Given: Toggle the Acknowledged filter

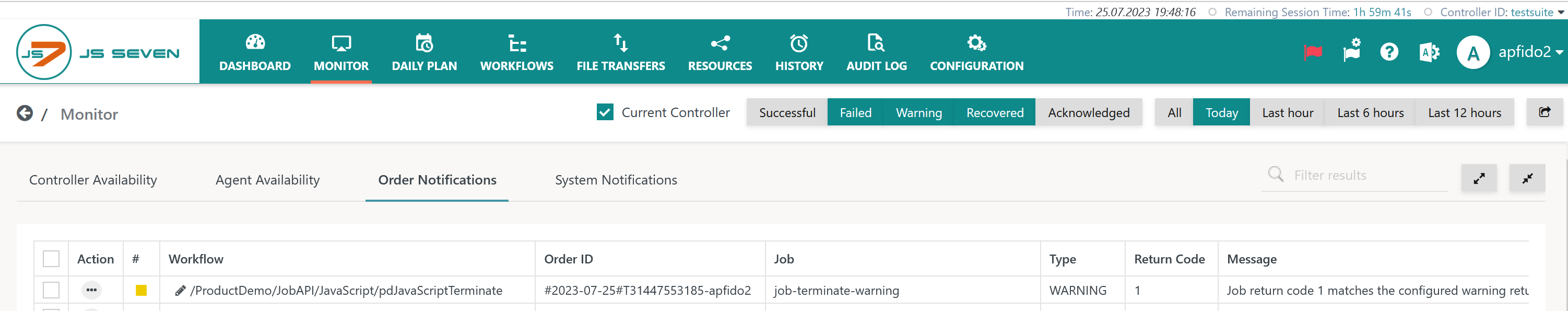Looking at the screenshot, I should pos(1088,113).
